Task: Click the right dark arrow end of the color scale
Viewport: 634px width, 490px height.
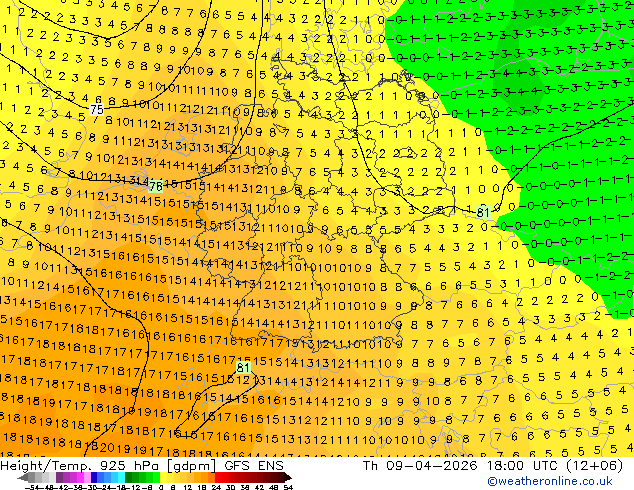Action: (x=287, y=478)
